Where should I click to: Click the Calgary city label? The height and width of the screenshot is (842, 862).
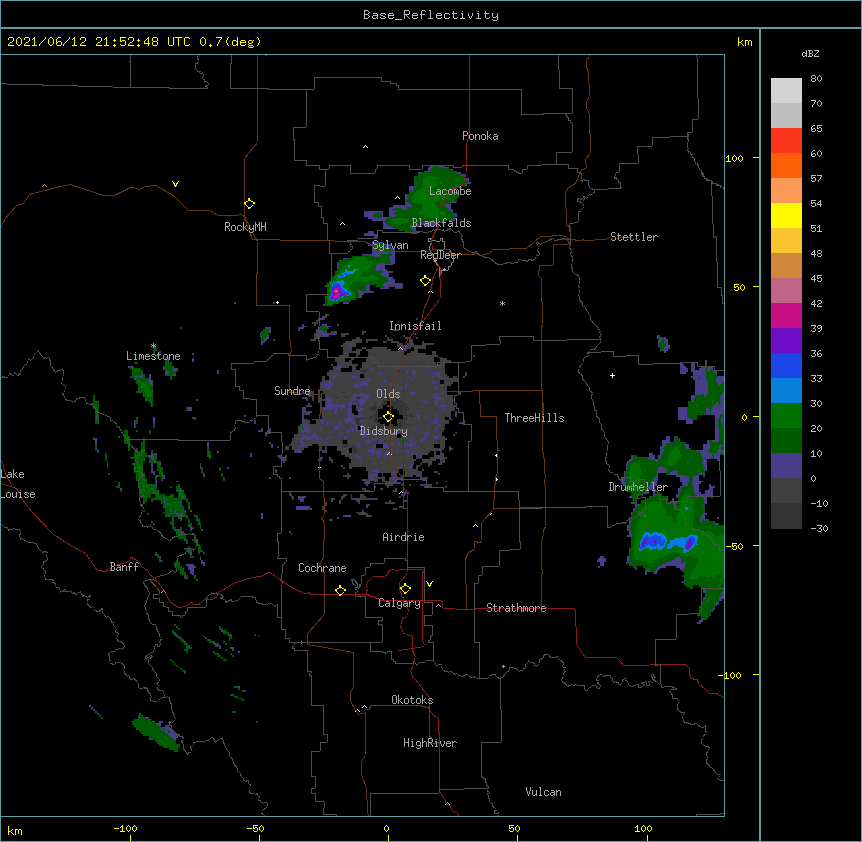point(399,603)
